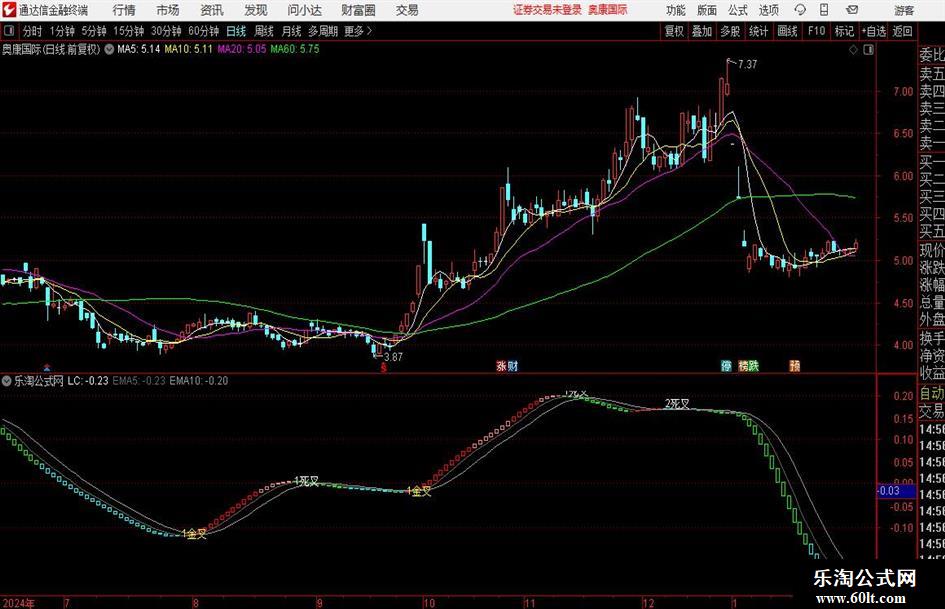Screen dimensions: 945x609
Task: Click the 停 marker below the chart
Action: point(726,365)
